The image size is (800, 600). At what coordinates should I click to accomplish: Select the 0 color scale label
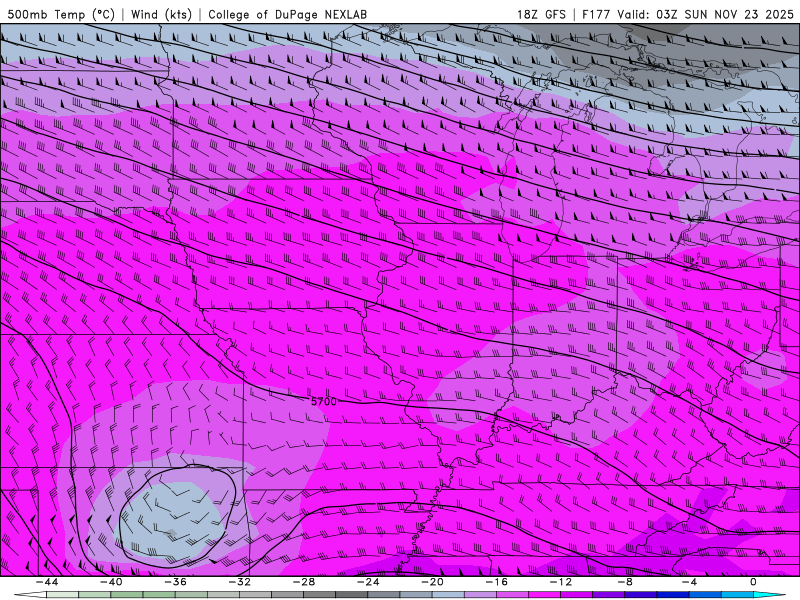click(x=754, y=582)
